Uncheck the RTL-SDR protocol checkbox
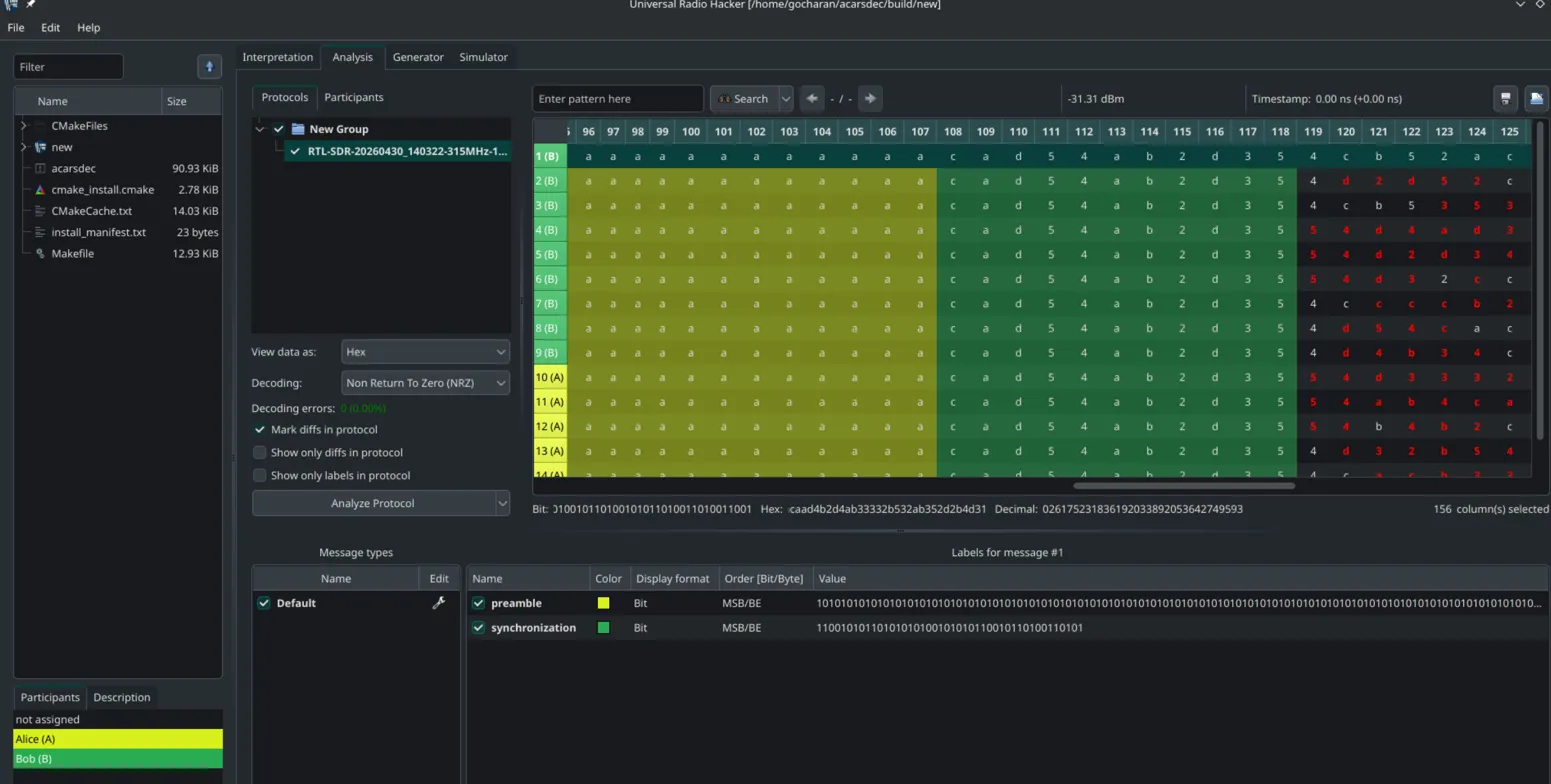The height and width of the screenshot is (784, 1551). tap(295, 152)
